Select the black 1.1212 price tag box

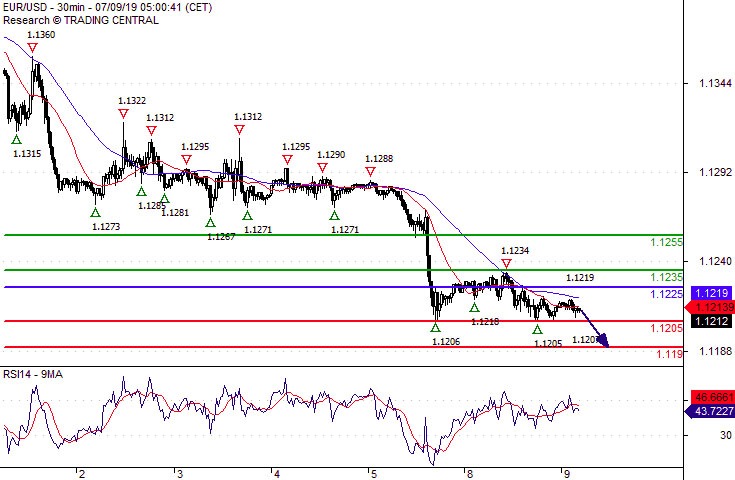(x=711, y=321)
